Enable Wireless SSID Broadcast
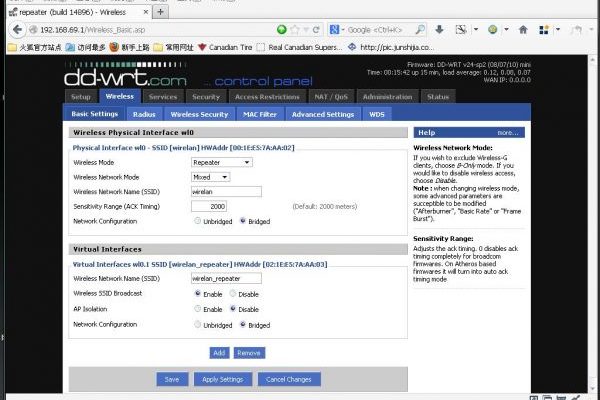The image size is (600, 400). 197,294
